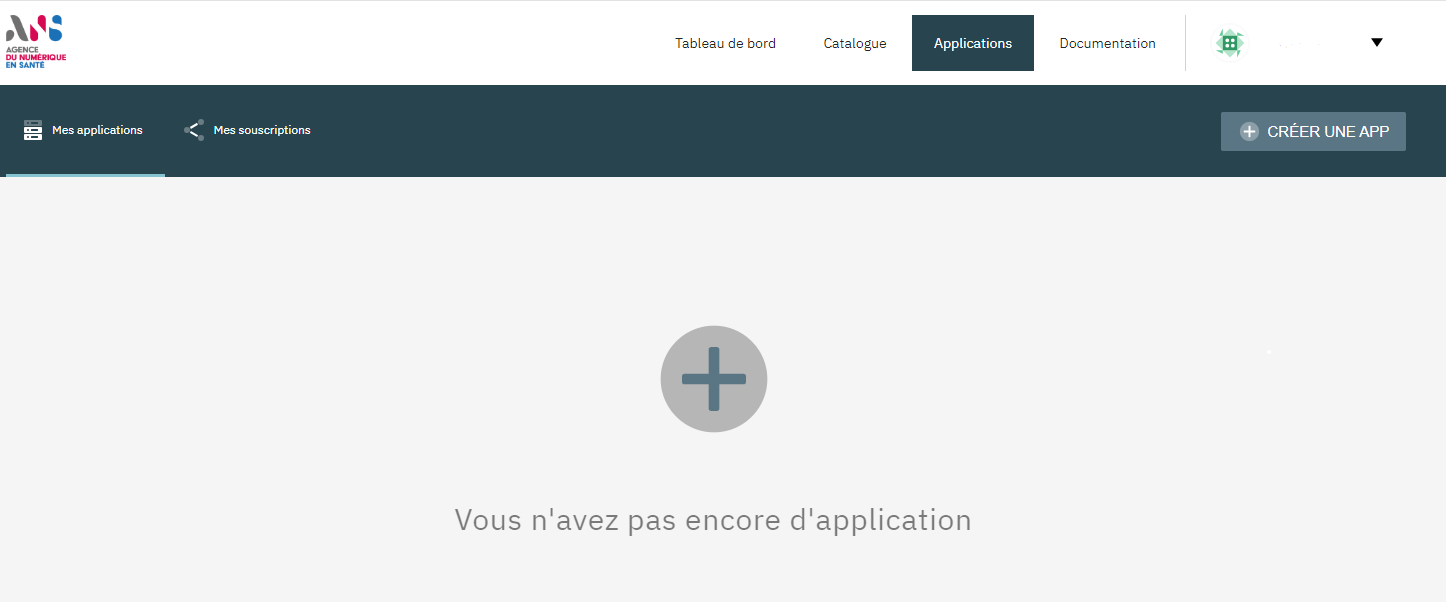
Task: Go to the Catalogue menu item
Action: [855, 43]
